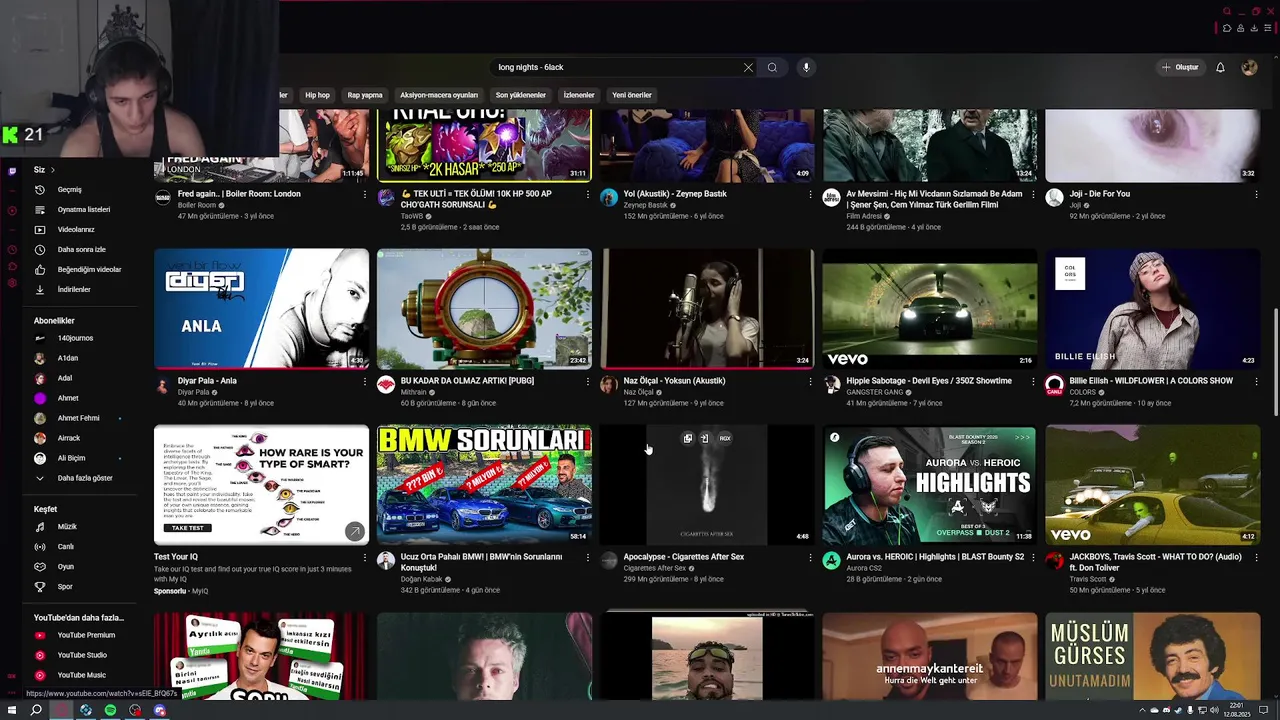Screen dimensions: 1280x720
Task: Open Oynatma listeleri in sidebar
Action: coord(85,210)
